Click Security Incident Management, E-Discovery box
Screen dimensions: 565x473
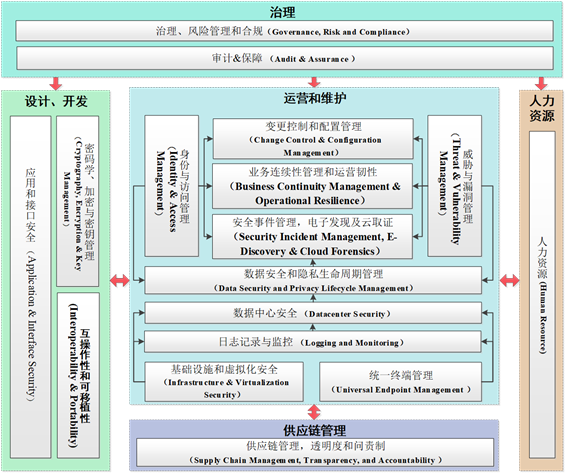pos(312,237)
